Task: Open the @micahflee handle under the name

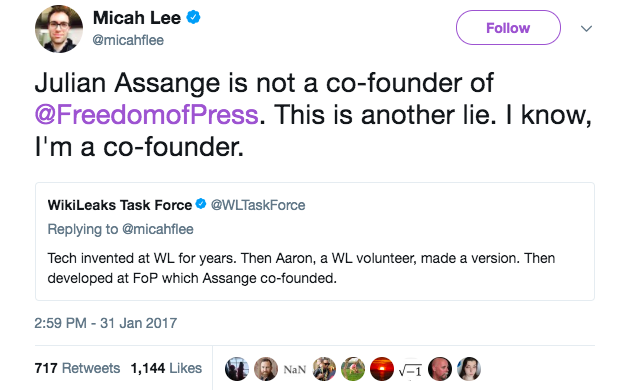Action: click(128, 40)
